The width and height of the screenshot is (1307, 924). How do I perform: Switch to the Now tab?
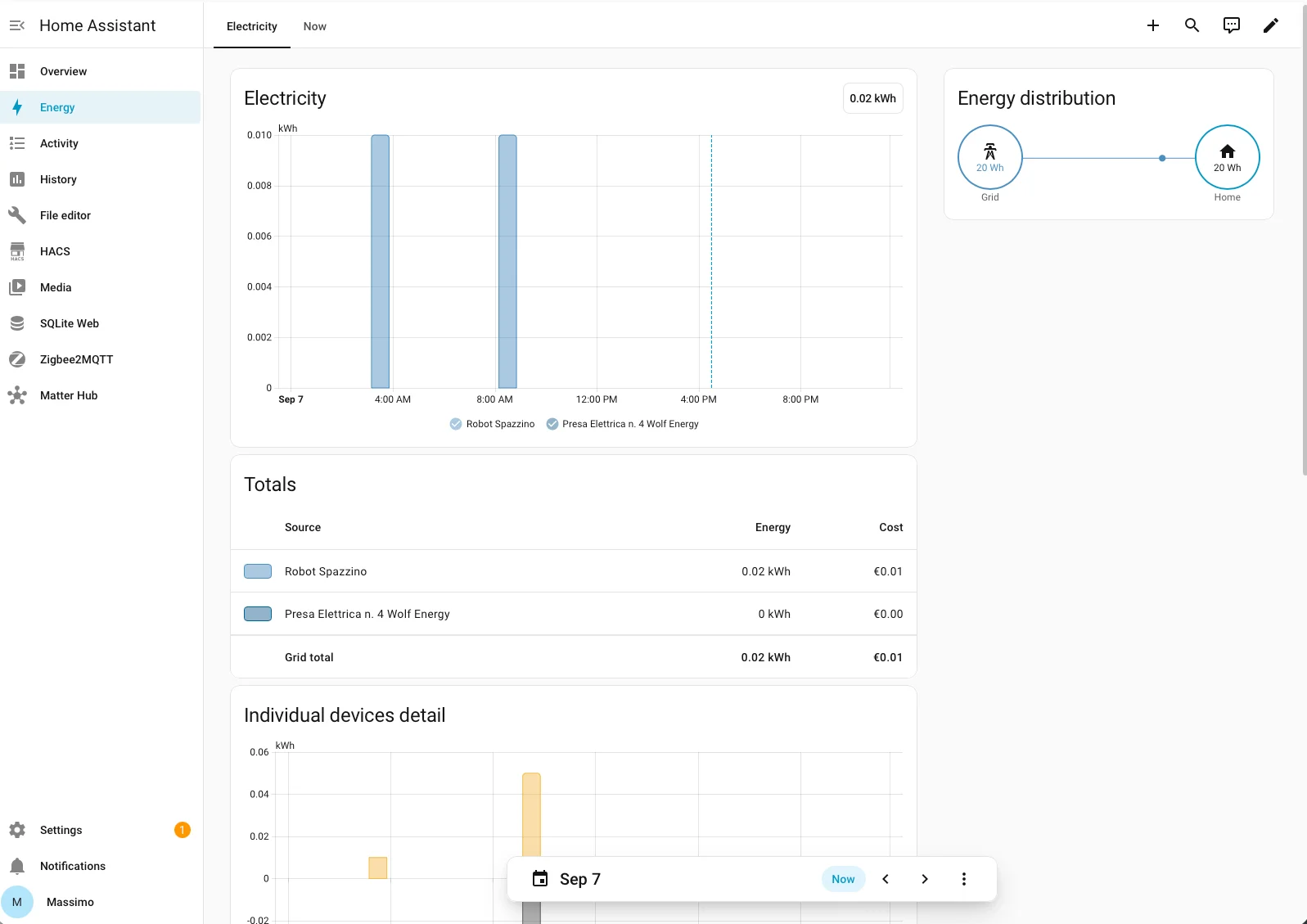tap(315, 26)
